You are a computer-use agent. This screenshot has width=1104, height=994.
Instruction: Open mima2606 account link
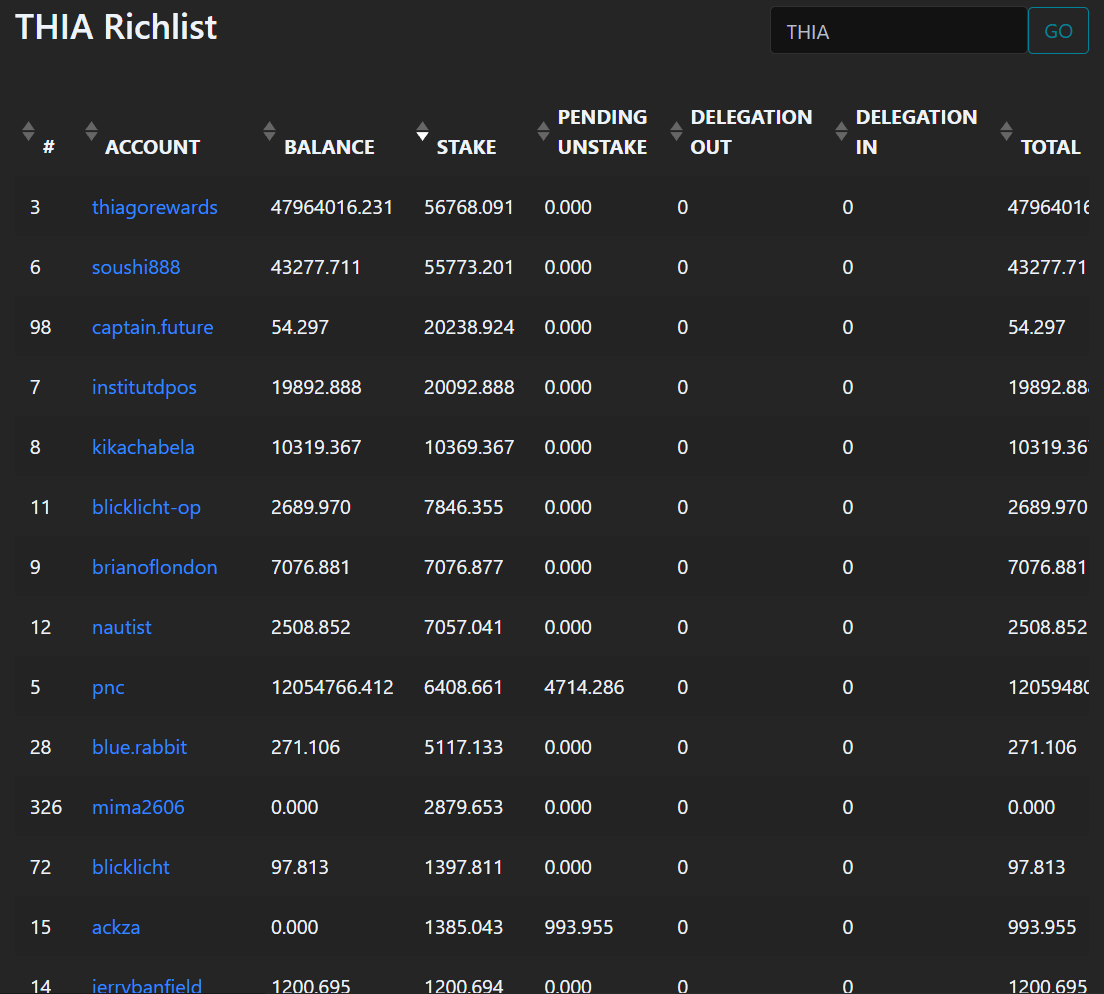tap(138, 807)
